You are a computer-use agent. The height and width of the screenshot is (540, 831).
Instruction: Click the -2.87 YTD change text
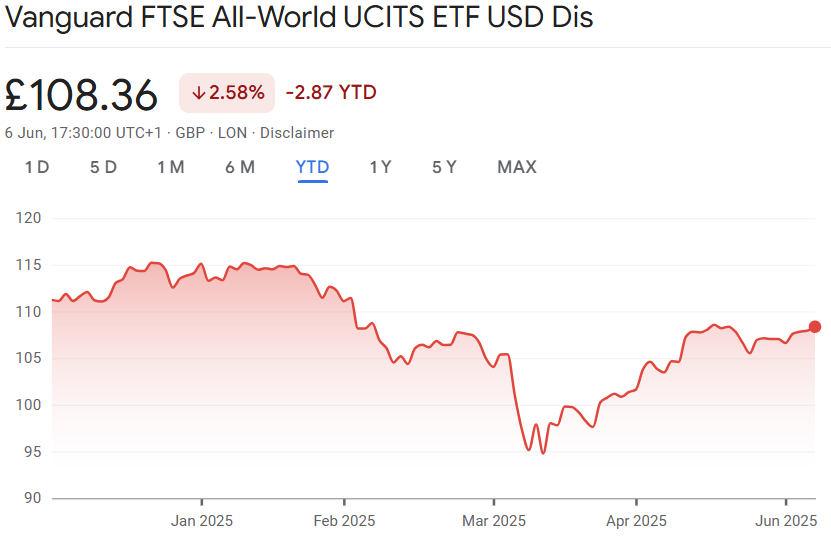331,93
